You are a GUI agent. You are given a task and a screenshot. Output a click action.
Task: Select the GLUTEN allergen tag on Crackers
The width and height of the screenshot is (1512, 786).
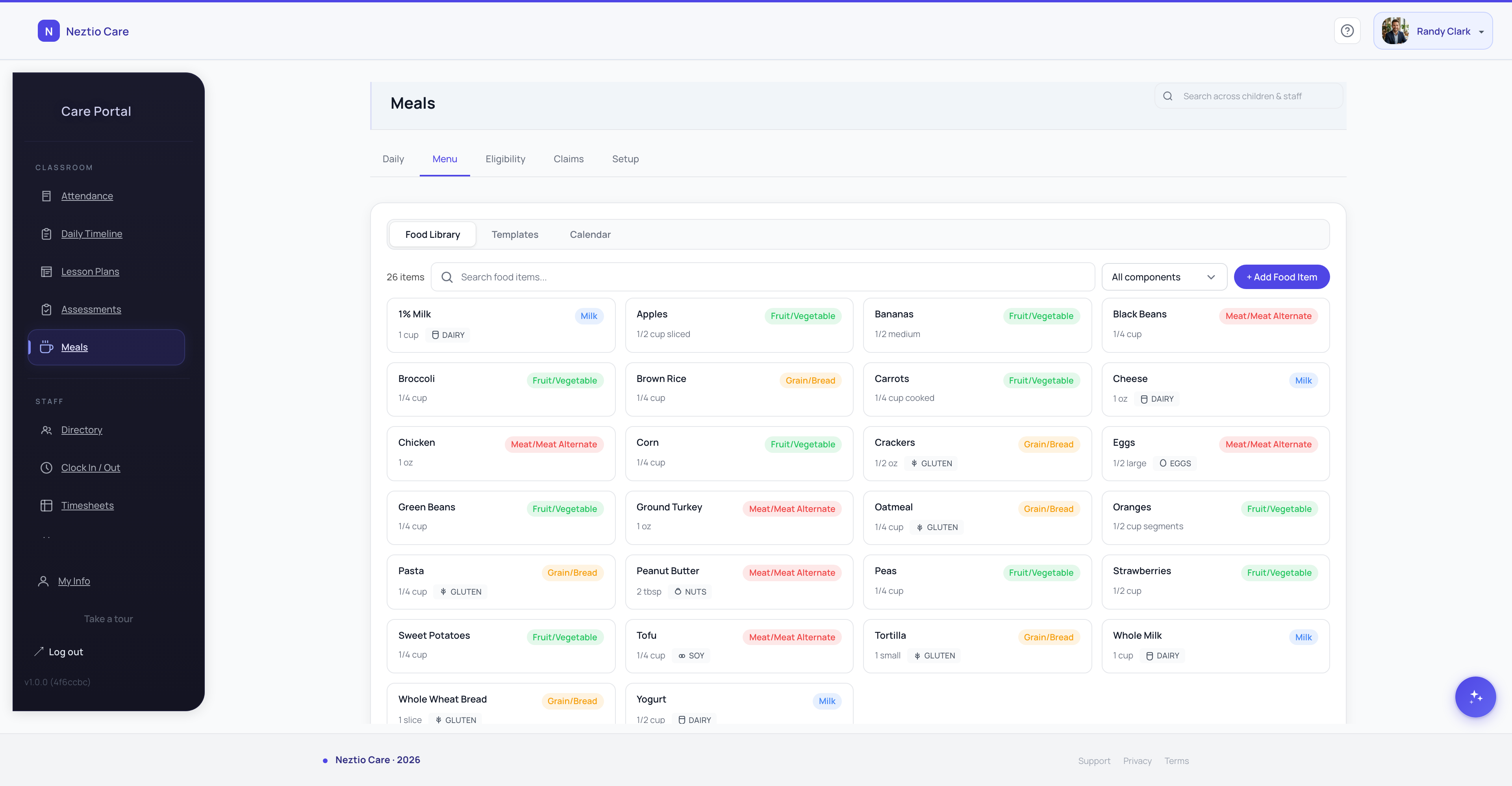coord(931,463)
